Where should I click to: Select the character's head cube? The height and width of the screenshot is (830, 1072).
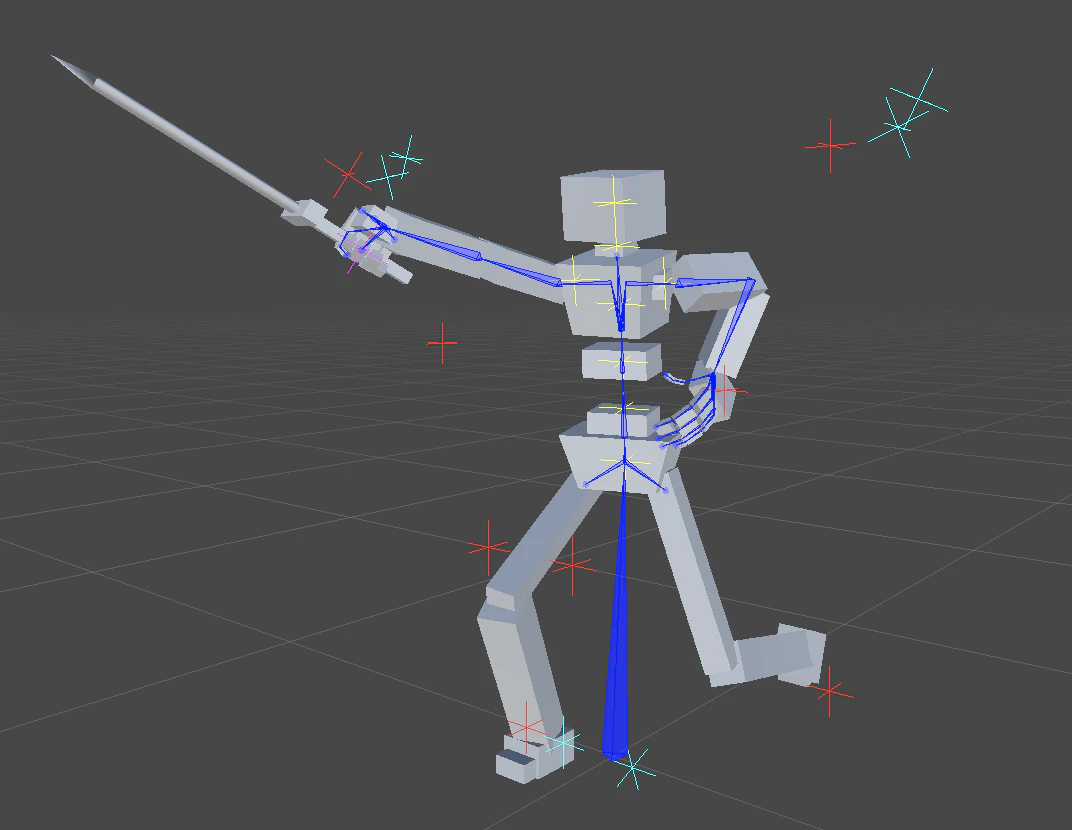[x=613, y=205]
